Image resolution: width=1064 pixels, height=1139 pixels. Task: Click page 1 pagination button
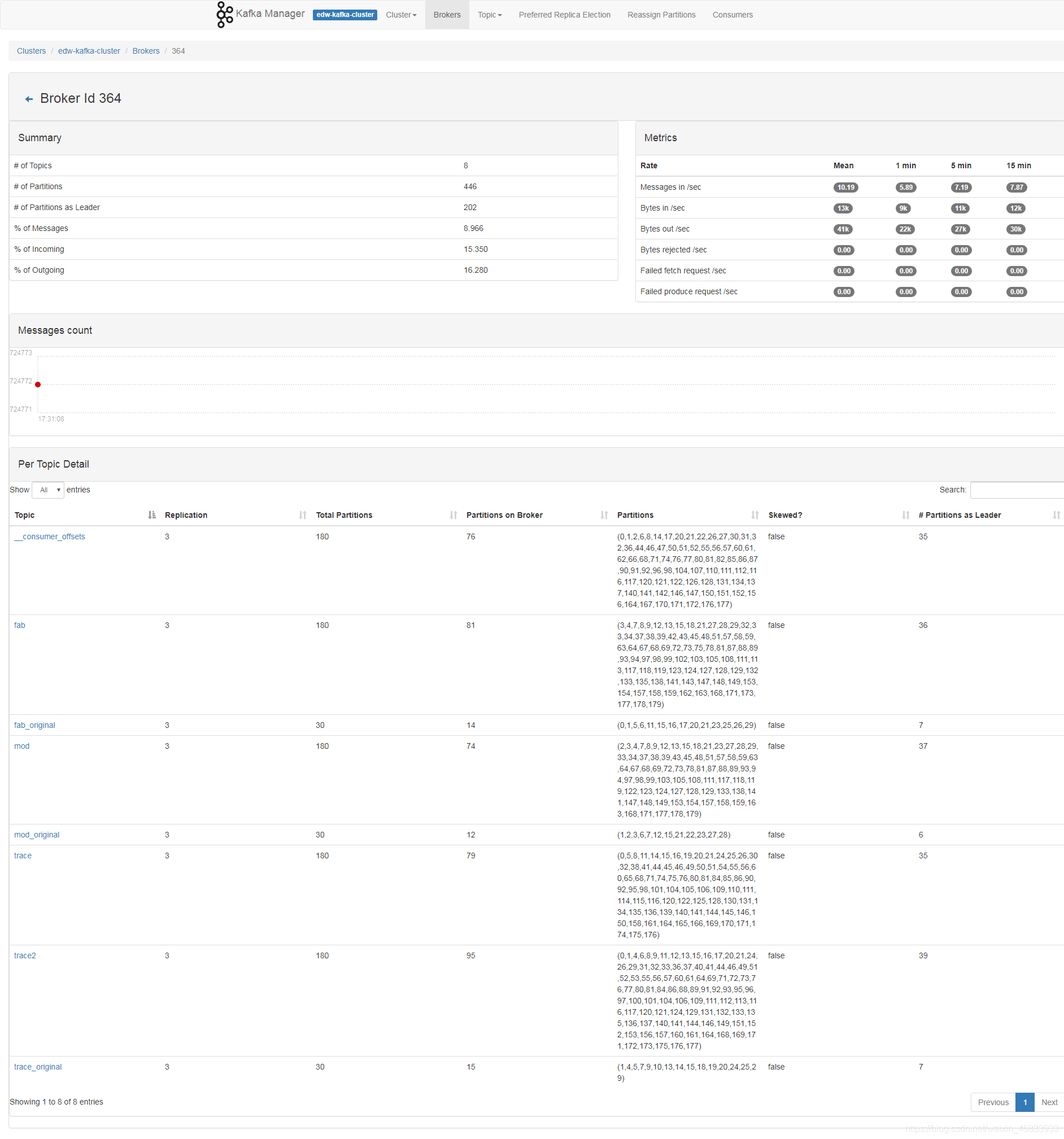click(1024, 1102)
